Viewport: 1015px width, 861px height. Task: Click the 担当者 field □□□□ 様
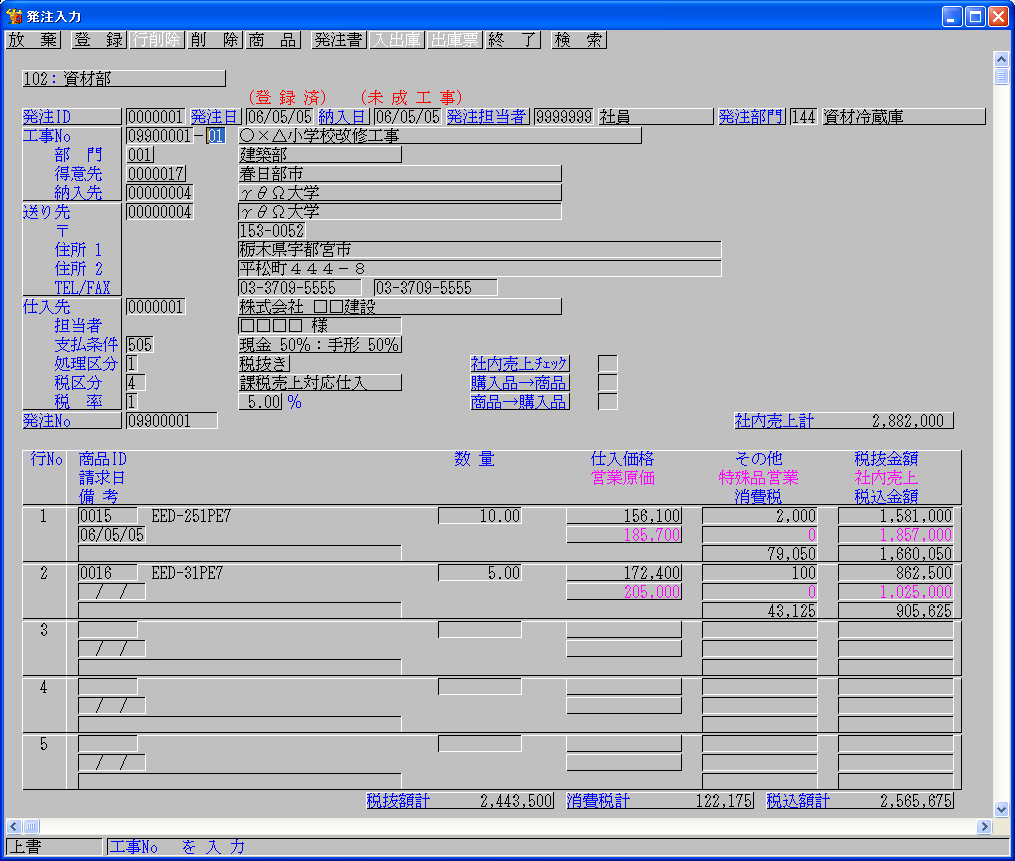tap(320, 326)
